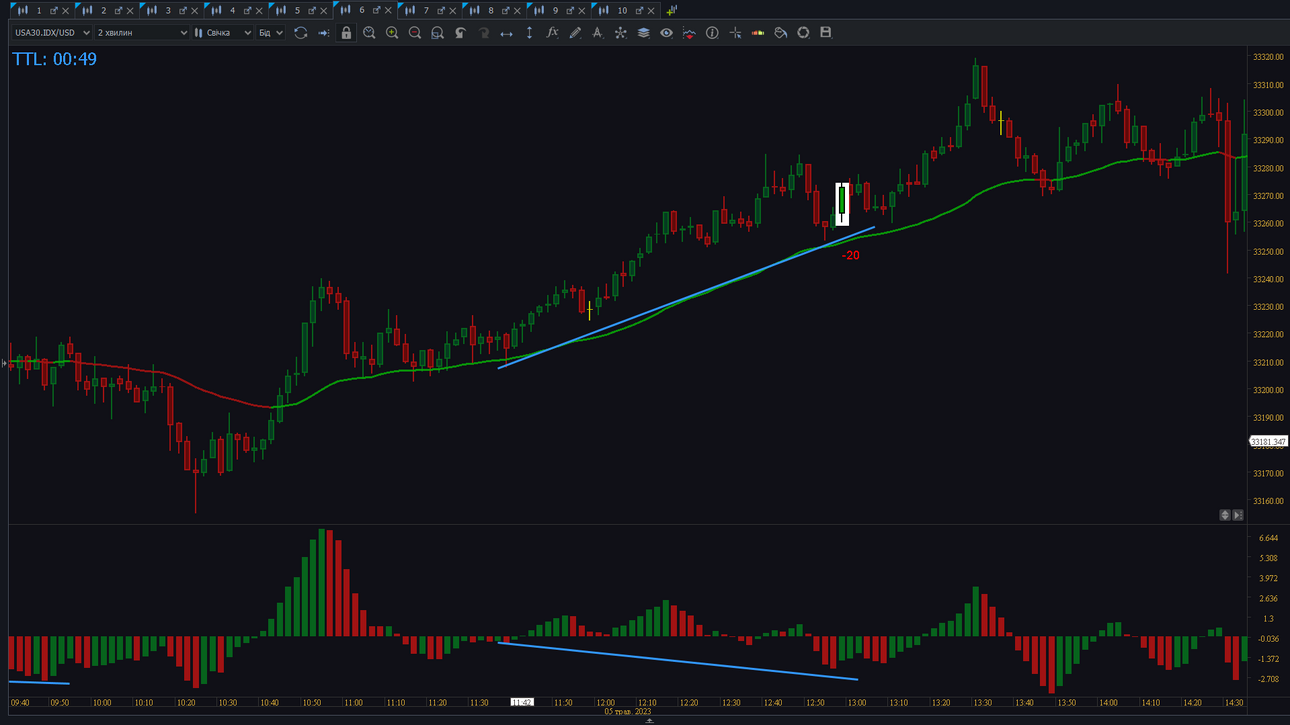Detach chart tab 2 into window
Screen dimensions: 1290x725
click(118, 11)
